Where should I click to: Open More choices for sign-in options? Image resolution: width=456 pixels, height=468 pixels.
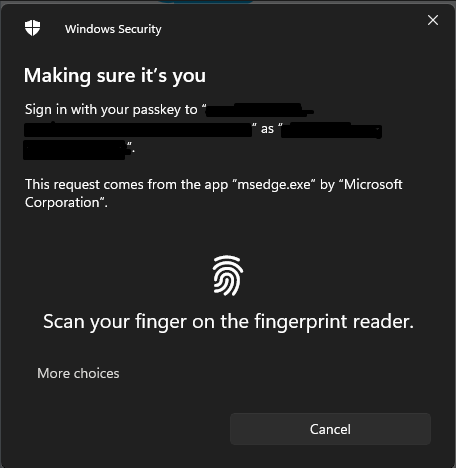point(78,373)
